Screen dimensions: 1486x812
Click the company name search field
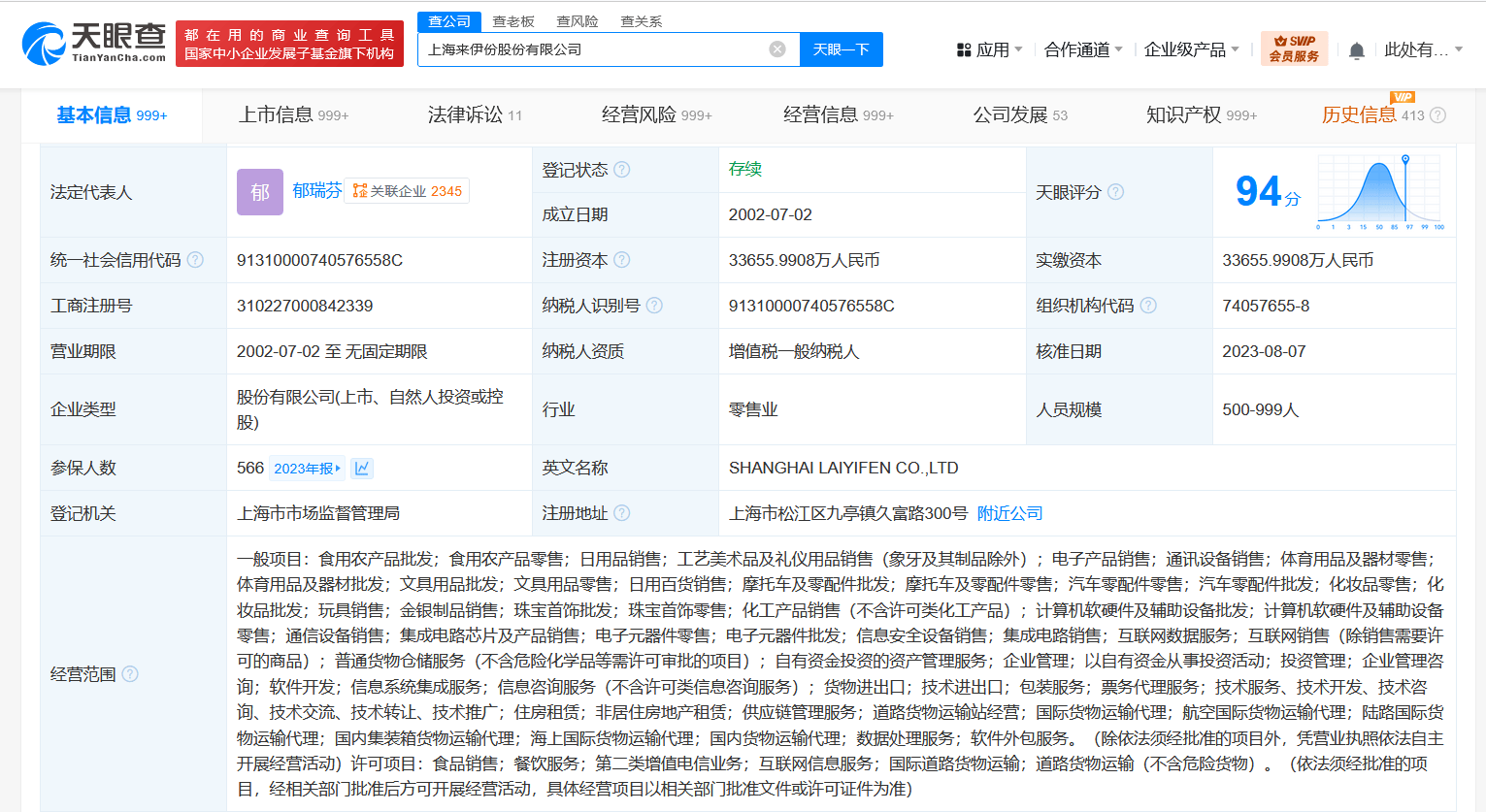(x=592, y=49)
